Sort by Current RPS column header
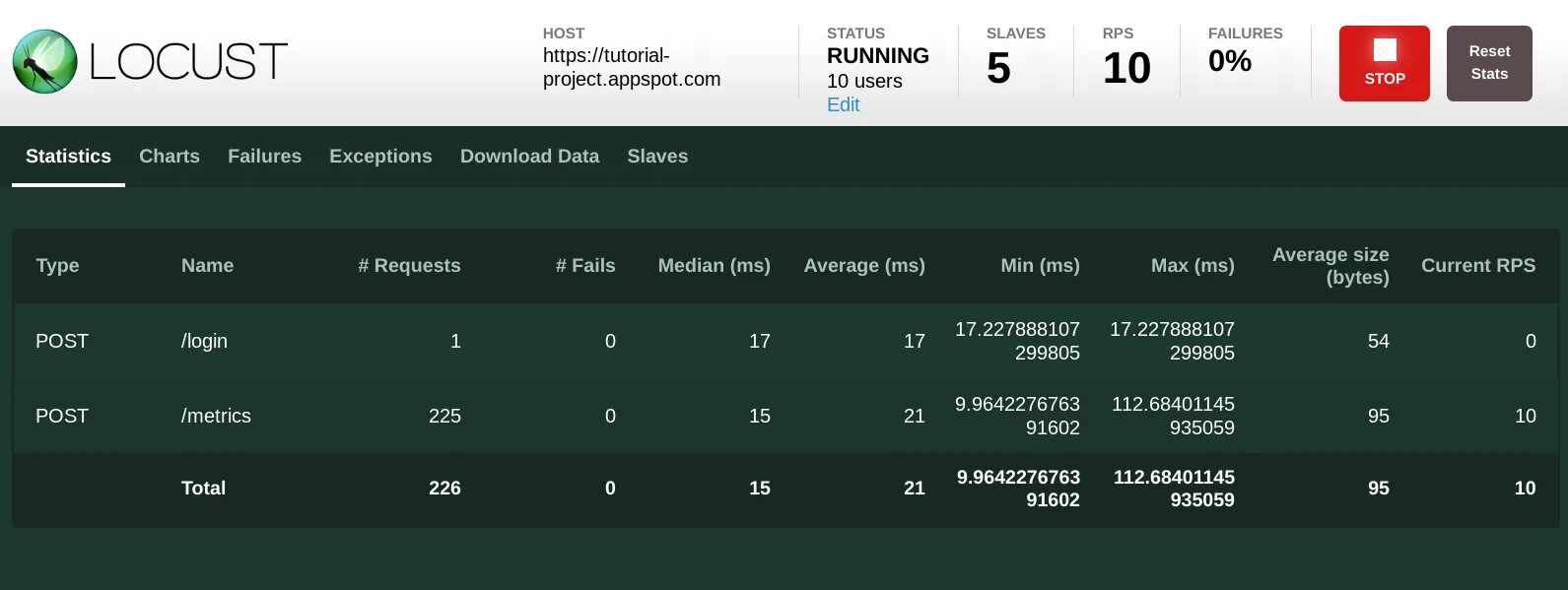This screenshot has width=1568, height=590. pyautogui.click(x=1477, y=266)
